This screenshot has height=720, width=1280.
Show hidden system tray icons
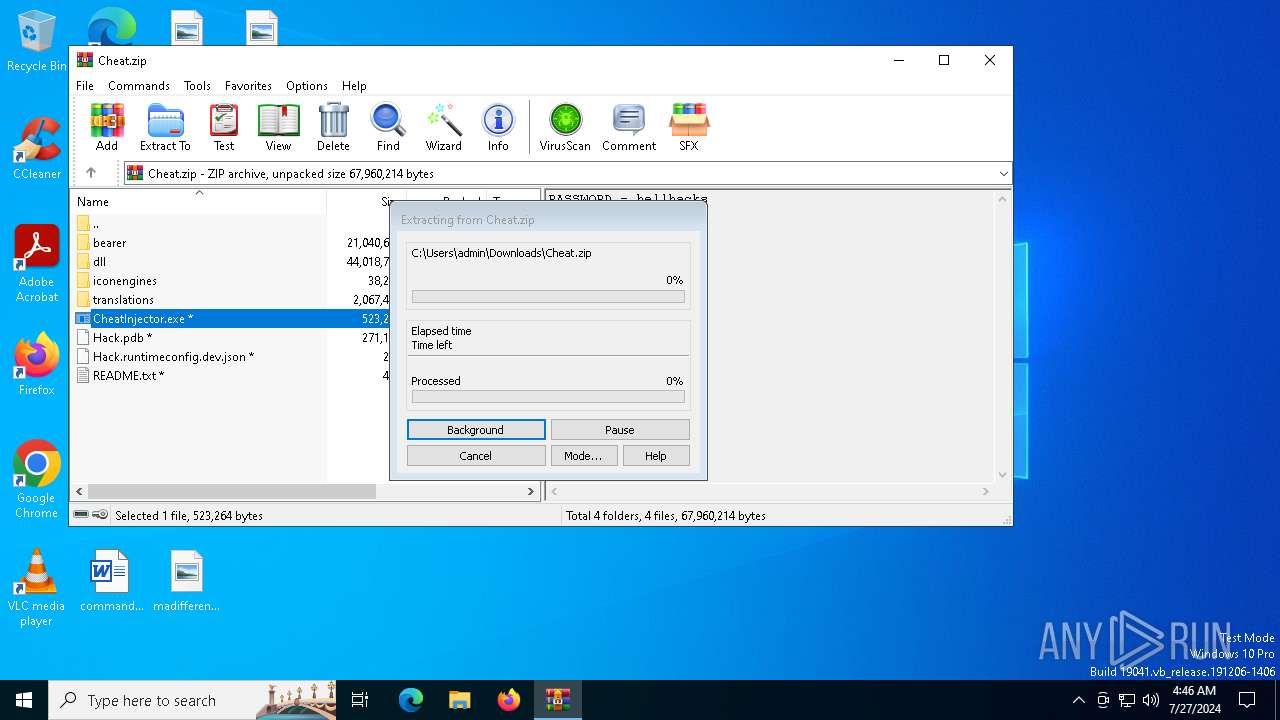click(x=1078, y=700)
